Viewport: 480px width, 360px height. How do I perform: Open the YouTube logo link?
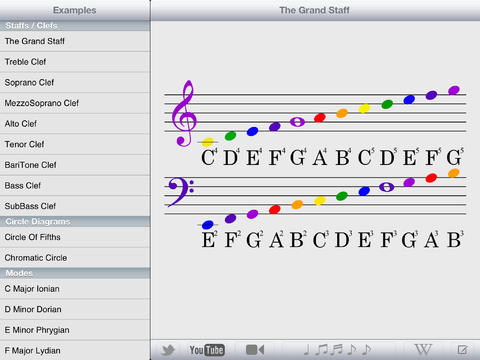point(207,350)
